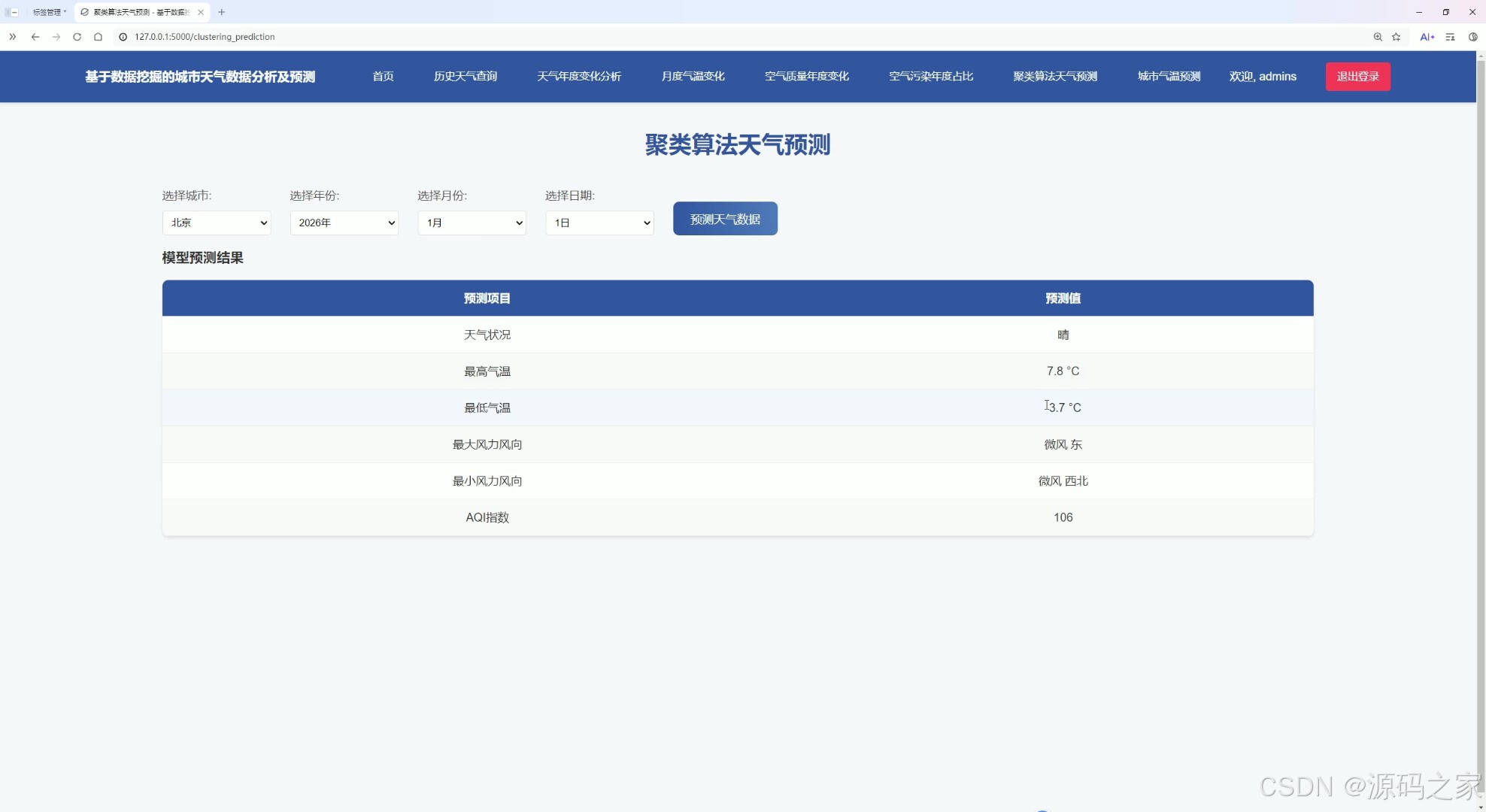Open the 空气质量年度变化 nav item

tap(806, 77)
